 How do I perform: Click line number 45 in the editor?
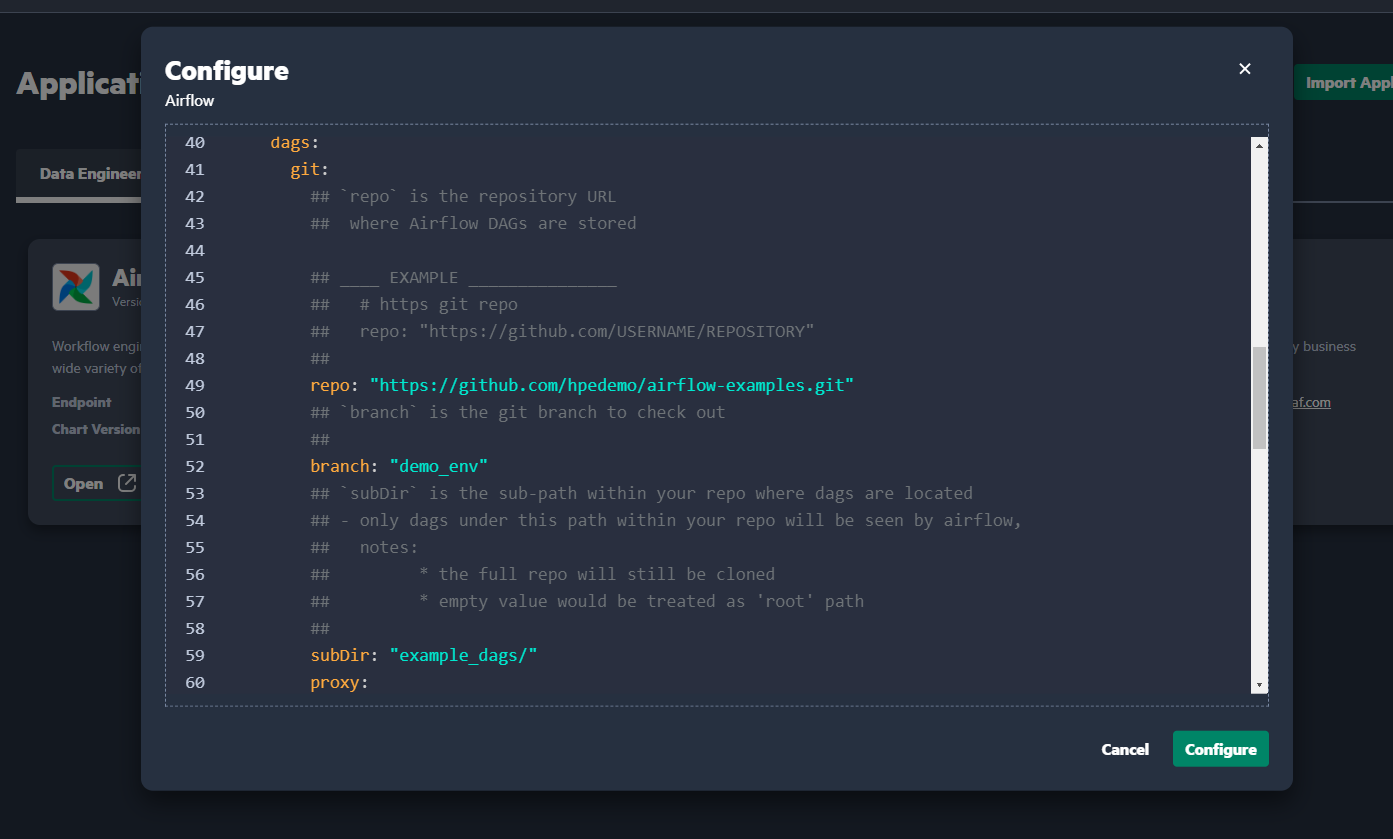[194, 277]
